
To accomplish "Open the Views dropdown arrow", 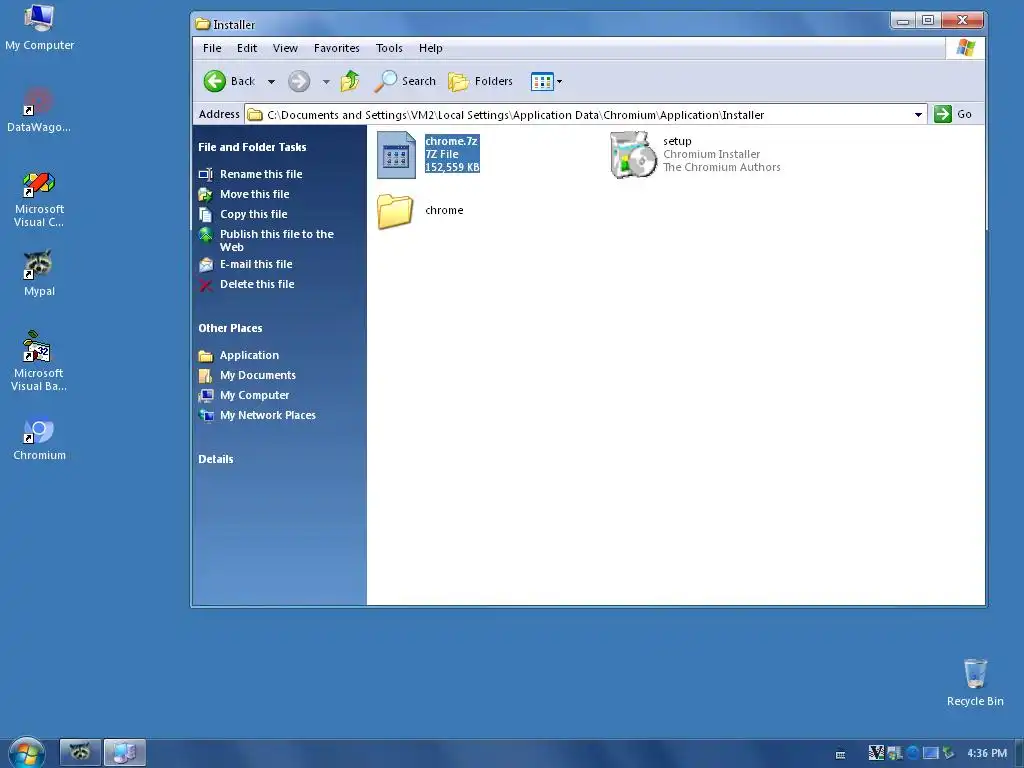I will 559,82.
